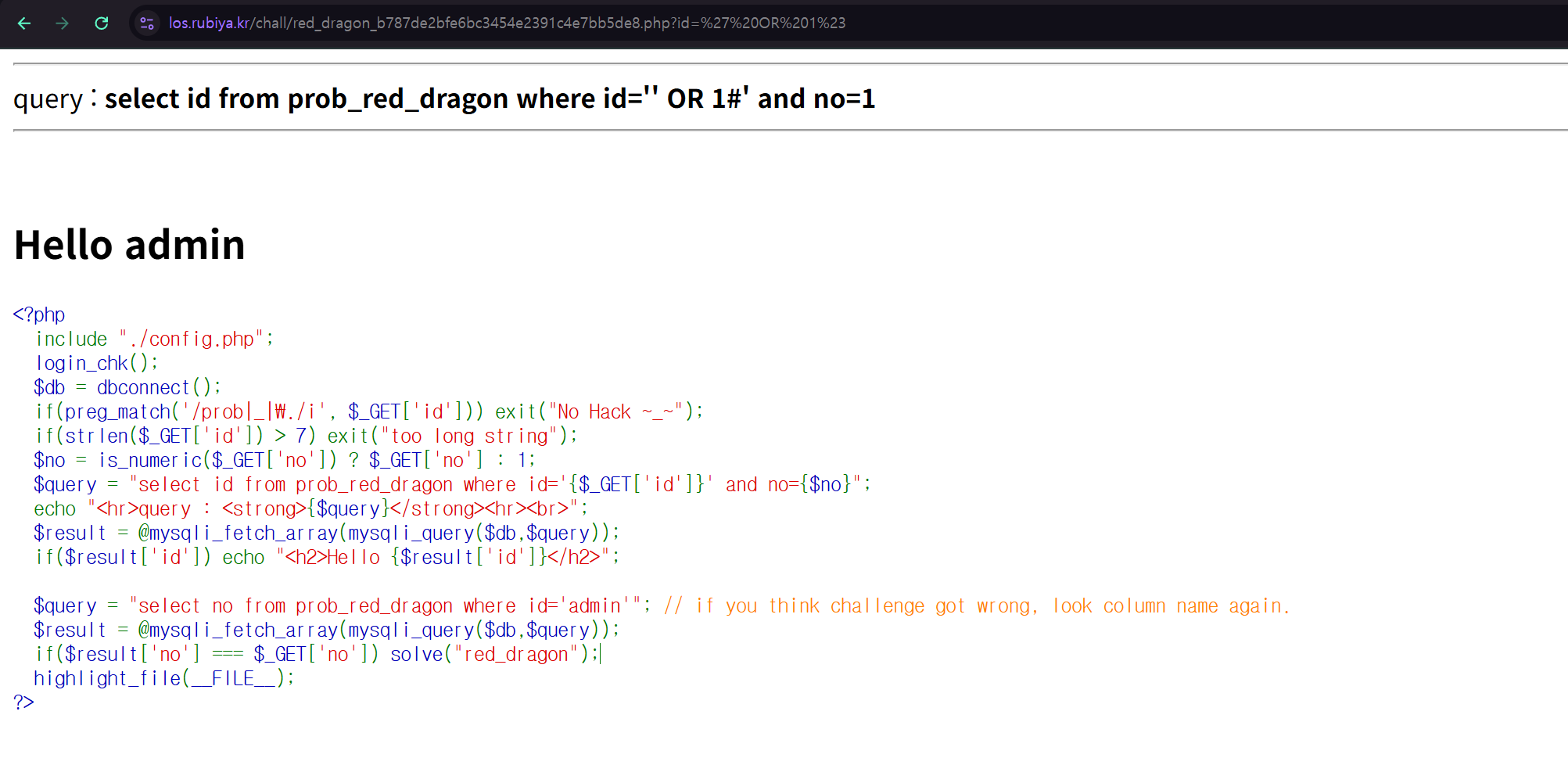Click the echo "<hr>query" code line

pos(310,508)
